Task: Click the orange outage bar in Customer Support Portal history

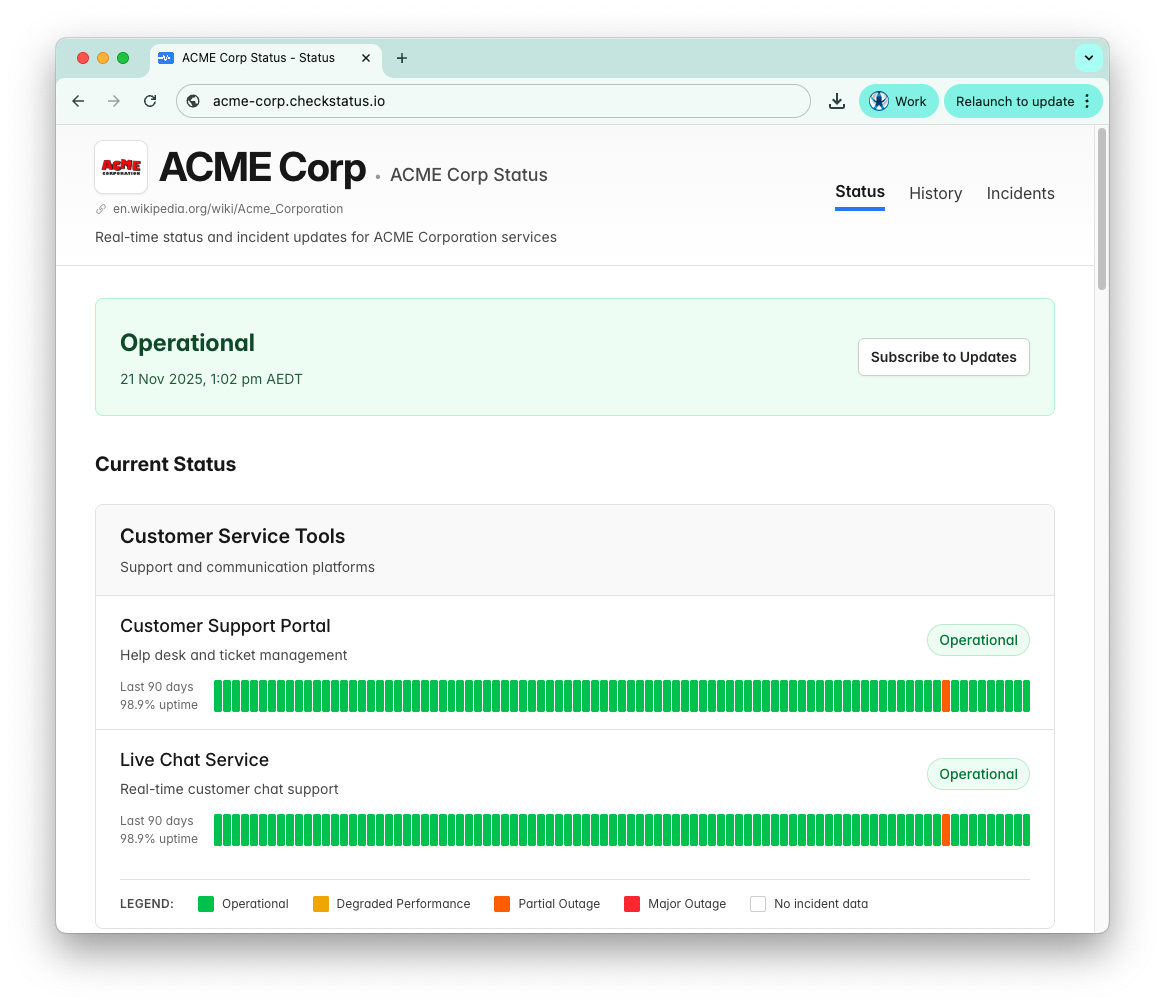Action: click(946, 695)
